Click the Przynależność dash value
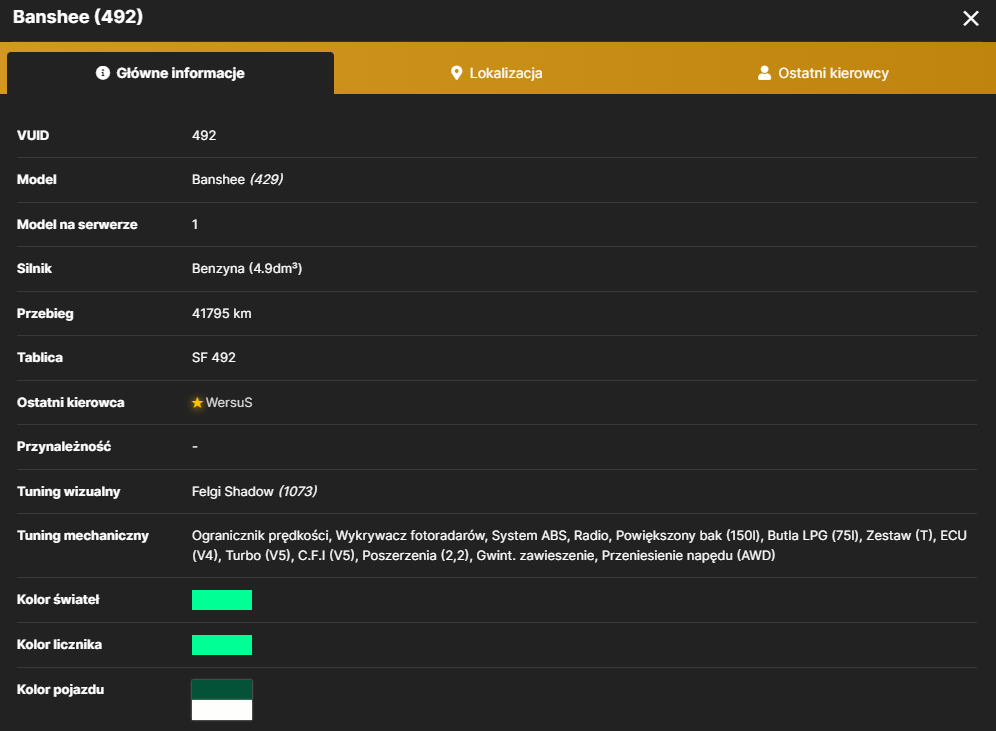The image size is (996, 731). tap(195, 446)
